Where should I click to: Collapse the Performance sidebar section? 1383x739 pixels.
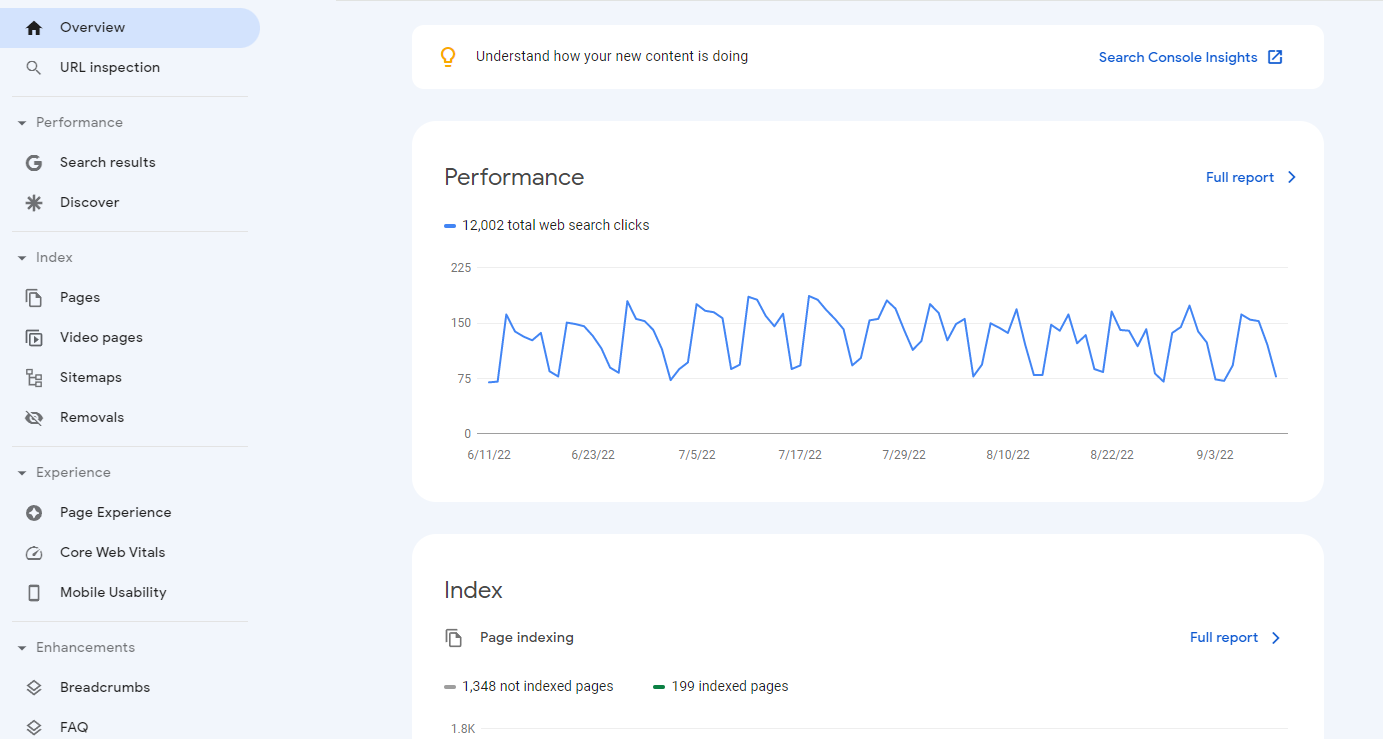pyautogui.click(x=22, y=123)
